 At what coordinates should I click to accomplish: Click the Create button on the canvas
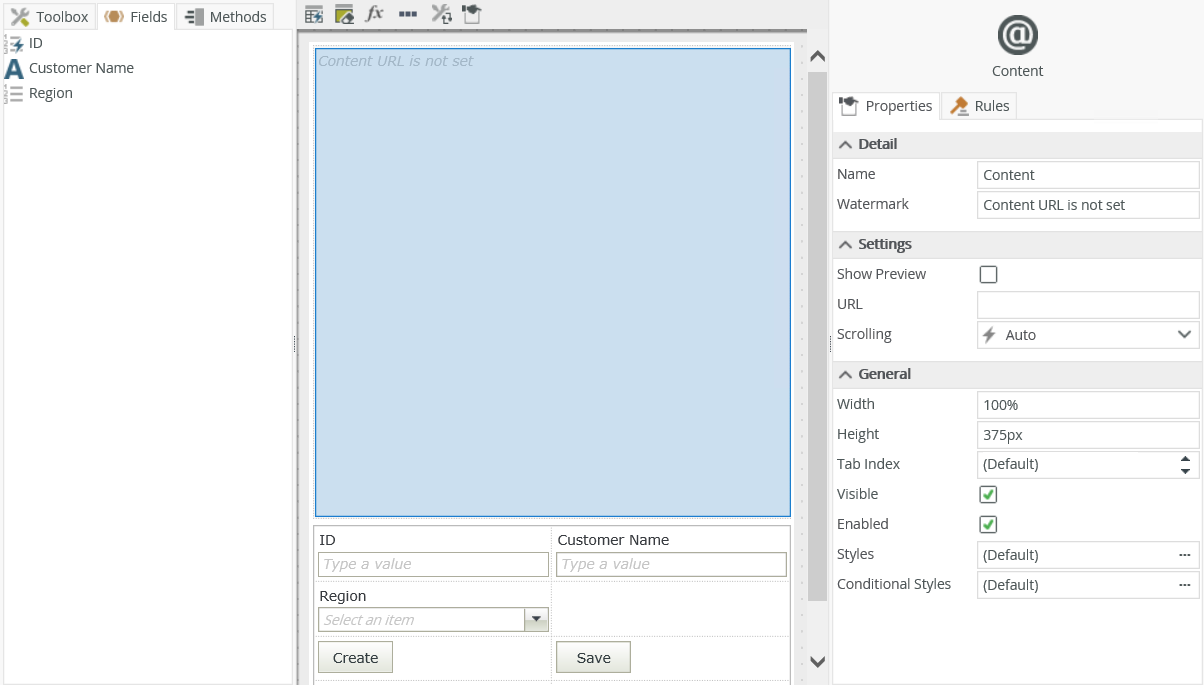click(355, 657)
